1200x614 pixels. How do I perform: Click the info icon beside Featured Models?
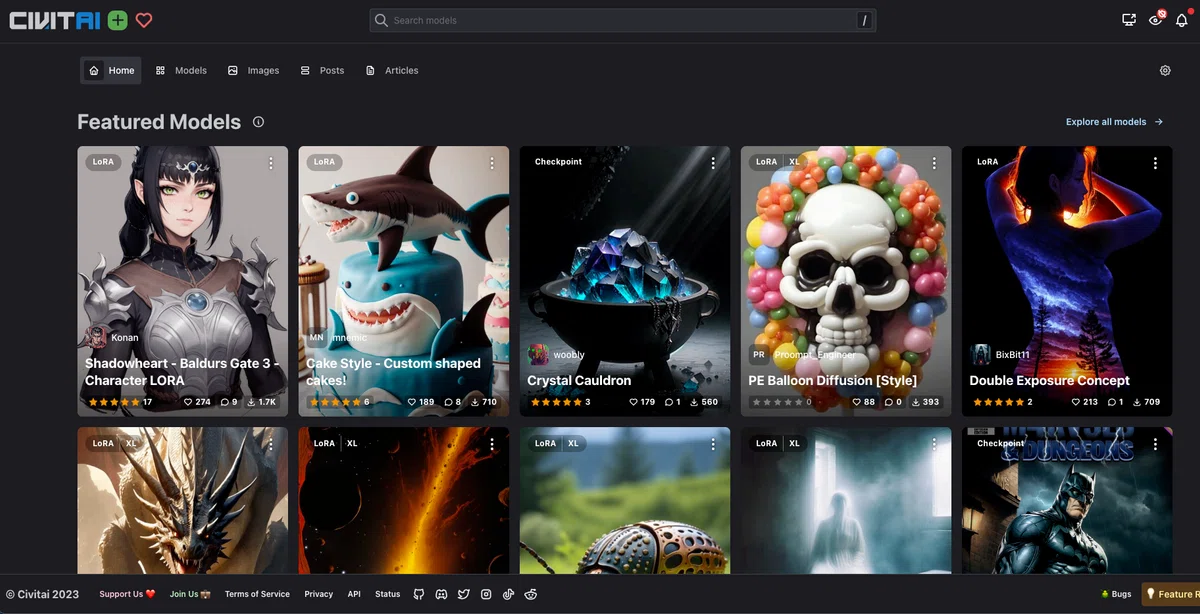(x=258, y=122)
